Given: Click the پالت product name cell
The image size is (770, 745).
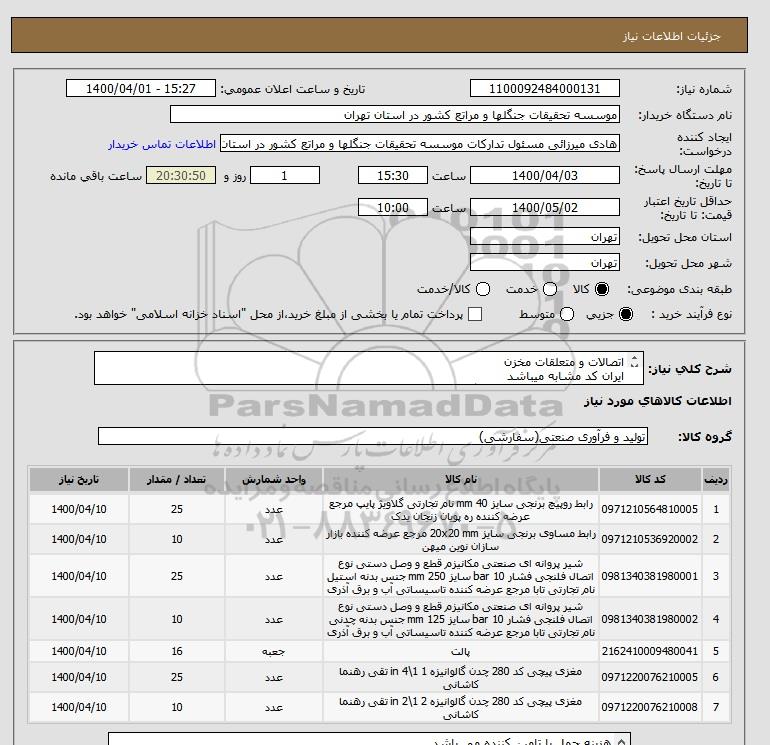Looking at the screenshot, I should [461, 652].
